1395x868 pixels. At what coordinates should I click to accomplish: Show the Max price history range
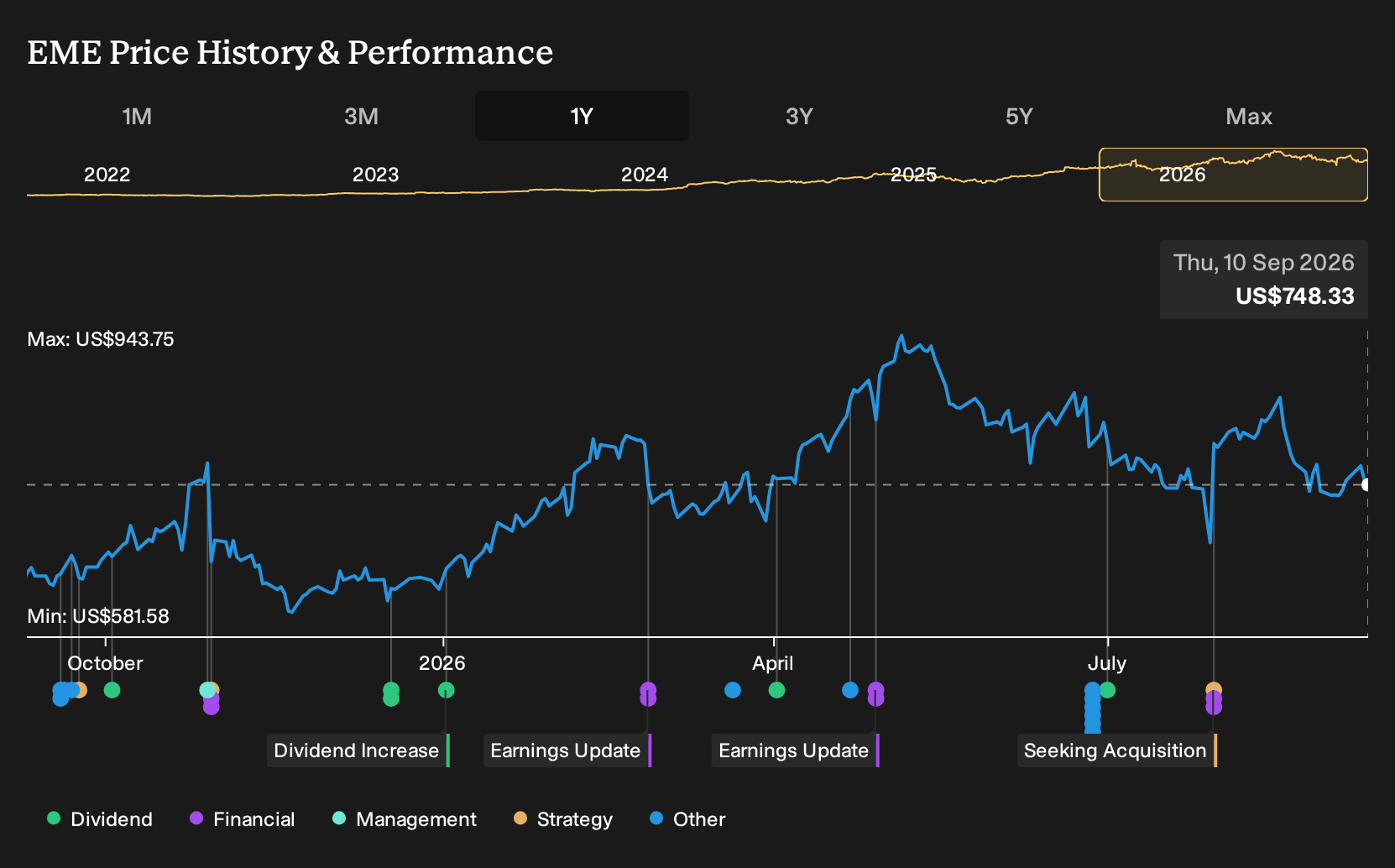1249,116
